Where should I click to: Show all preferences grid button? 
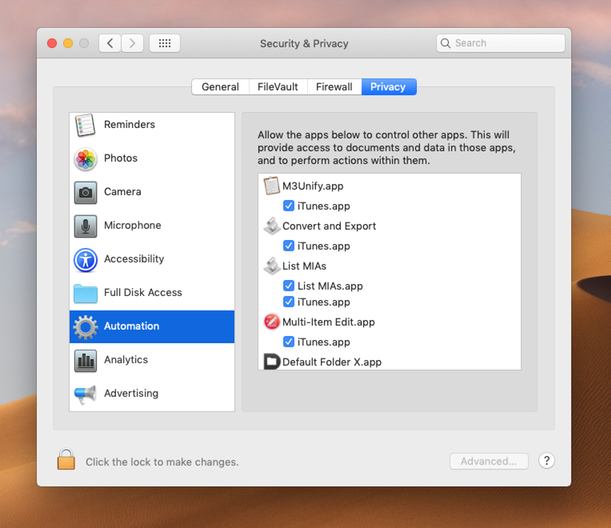coord(165,43)
